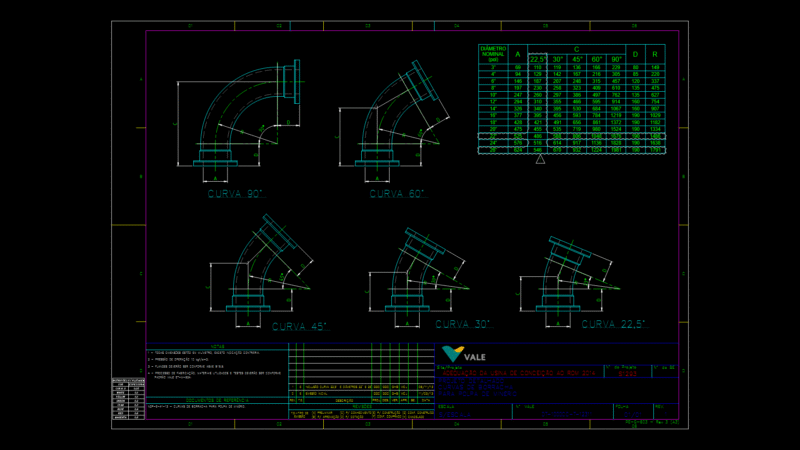Select the CURVA 90° drawing label
Viewport: 800px width, 450px height.
tap(235, 194)
